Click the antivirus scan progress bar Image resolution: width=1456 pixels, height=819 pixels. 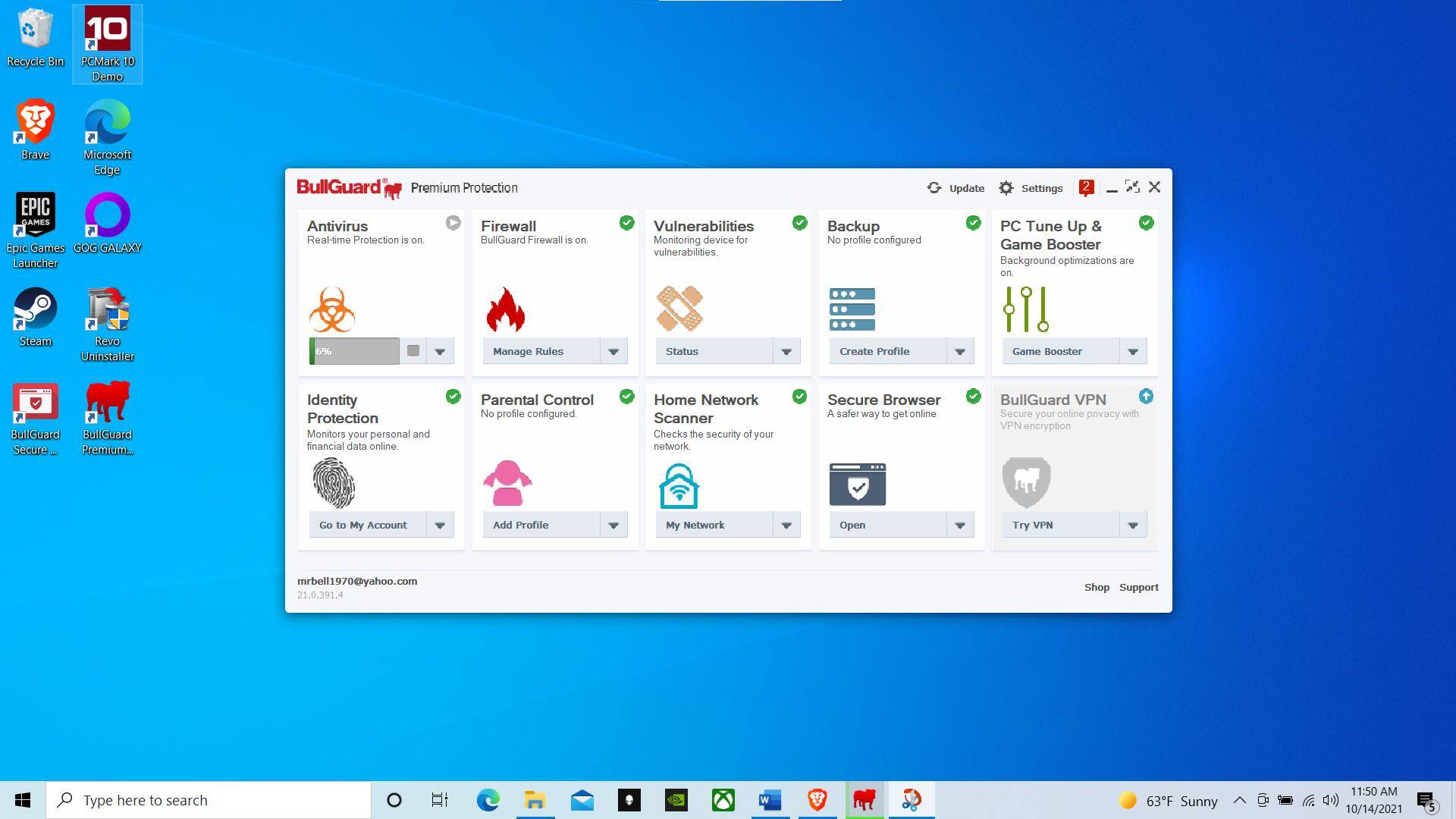pyautogui.click(x=354, y=352)
